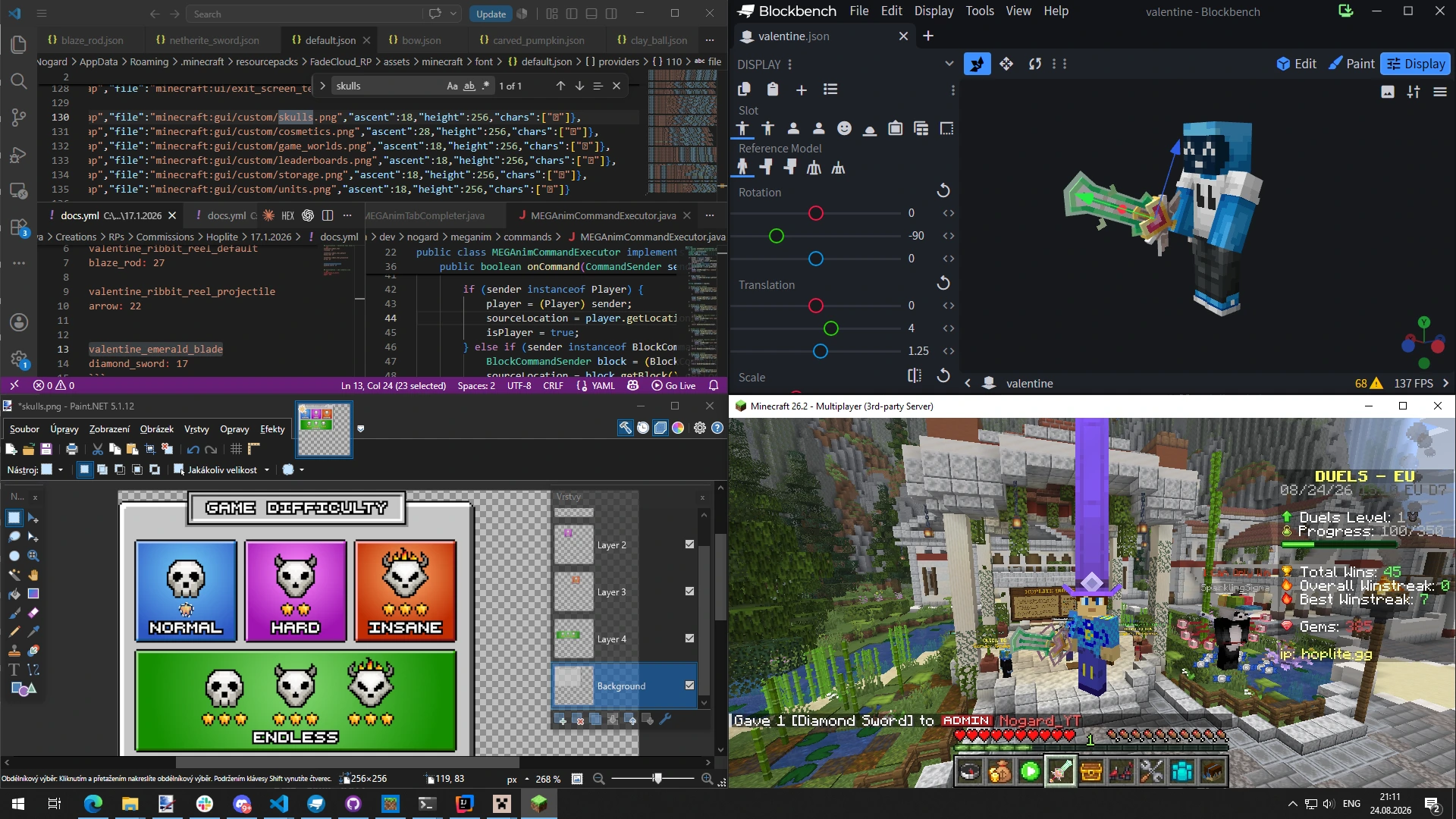This screenshot has height=819, width=1456.
Task: Reset the Translation values in Blockbench
Action: [943, 283]
